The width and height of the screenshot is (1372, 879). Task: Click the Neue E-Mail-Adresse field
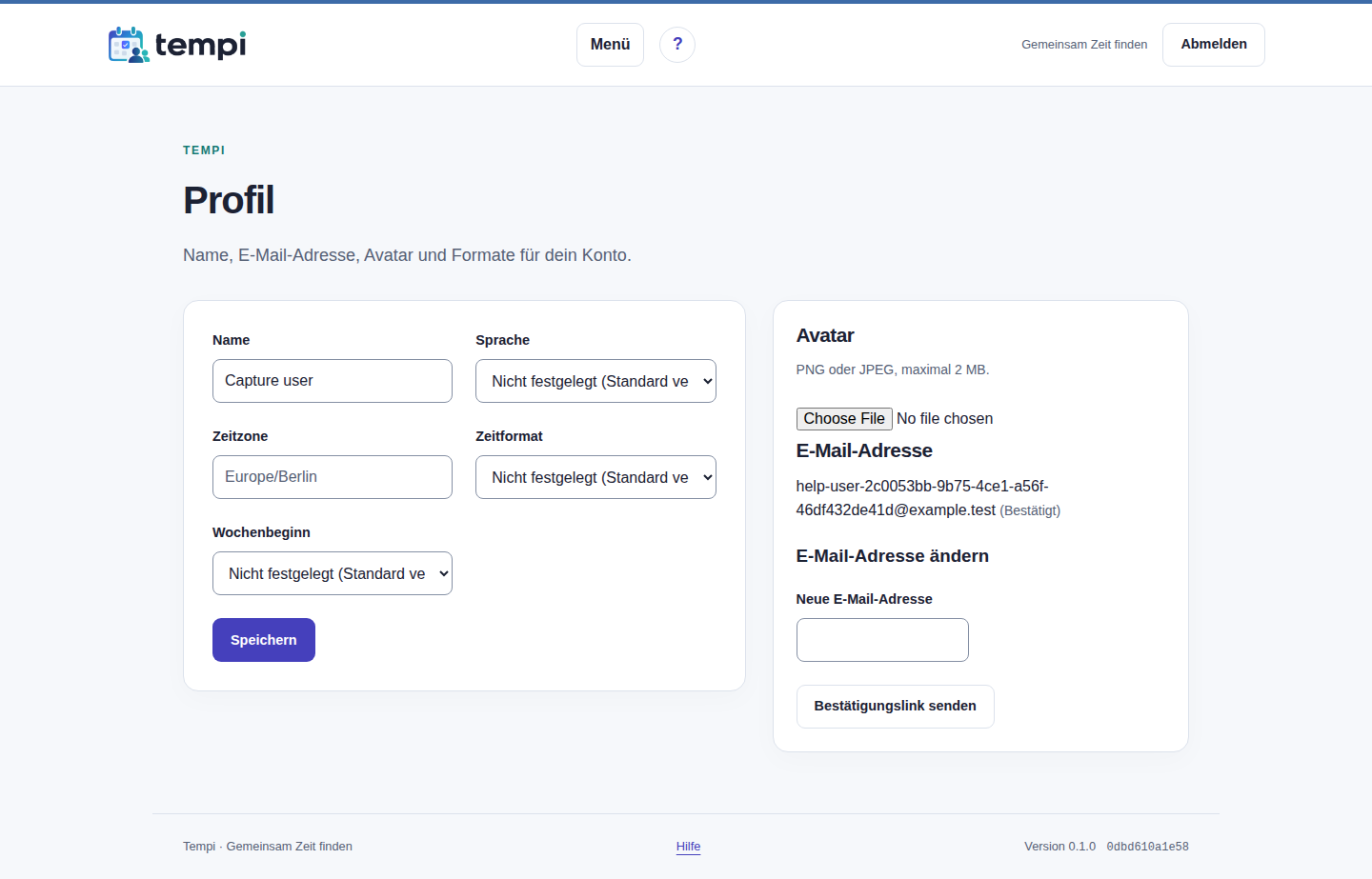pyautogui.click(x=882, y=640)
